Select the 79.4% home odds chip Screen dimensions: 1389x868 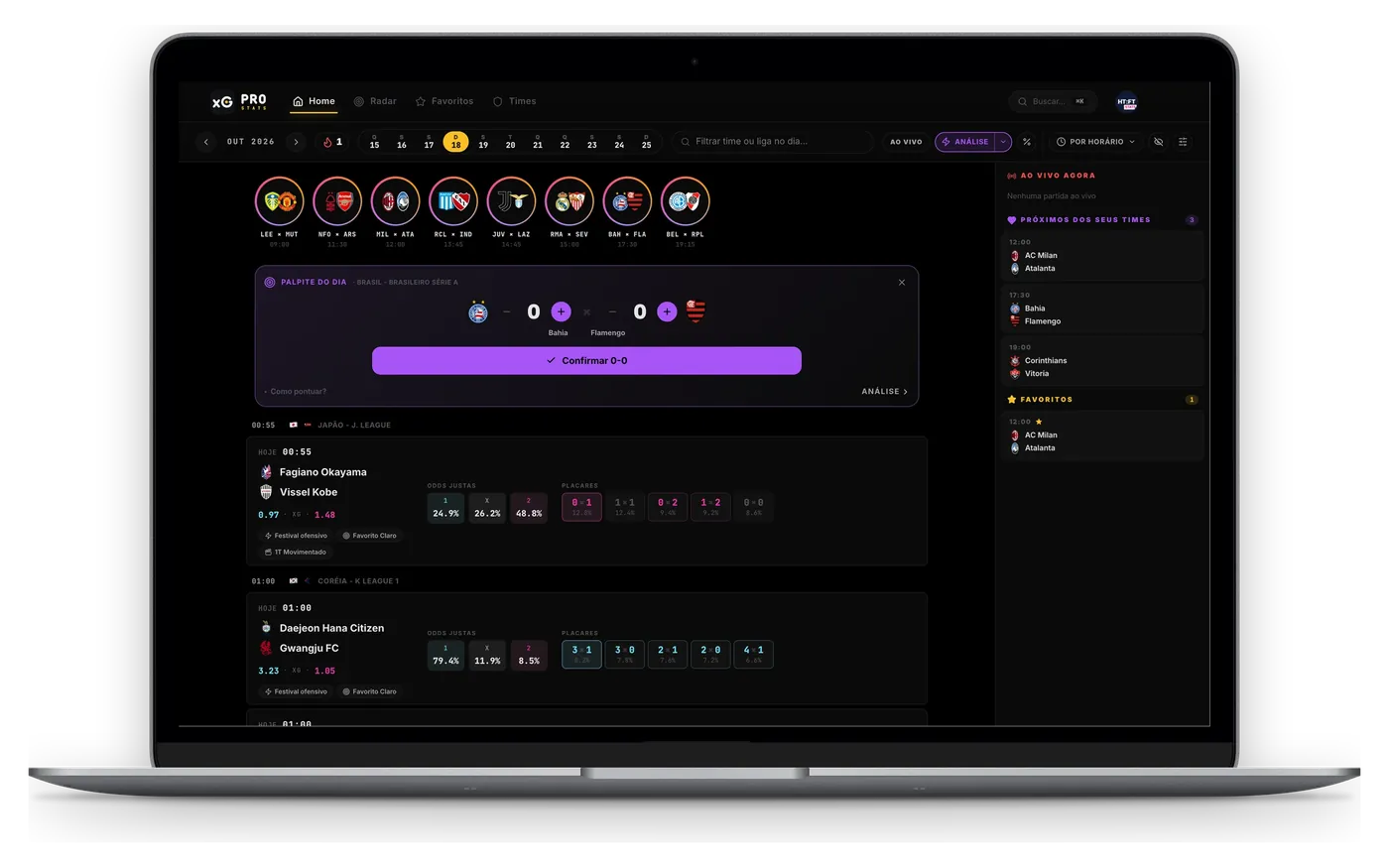(445, 655)
